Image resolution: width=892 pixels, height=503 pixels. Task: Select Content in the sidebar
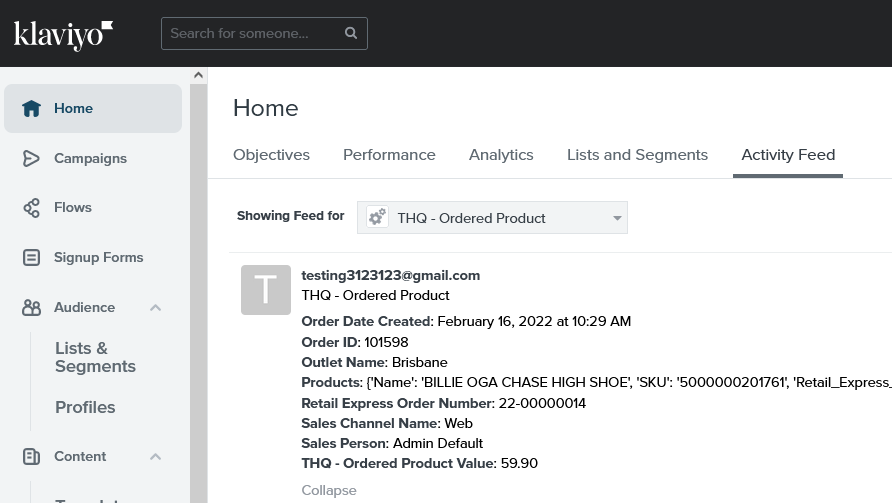[x=80, y=456]
